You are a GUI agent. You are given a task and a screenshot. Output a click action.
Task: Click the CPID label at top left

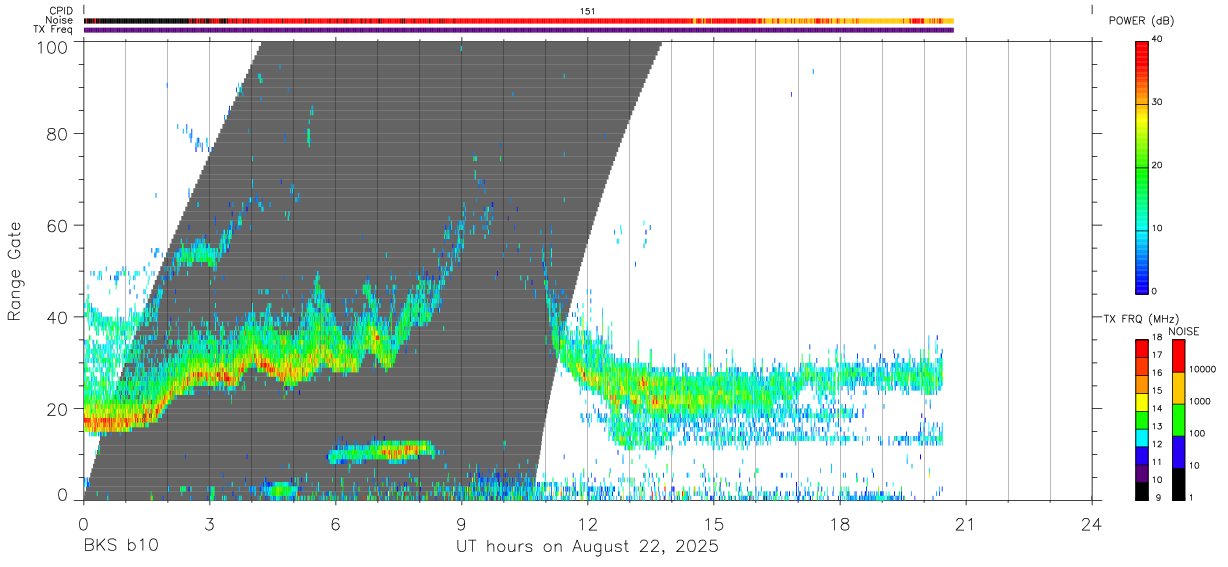coord(62,10)
